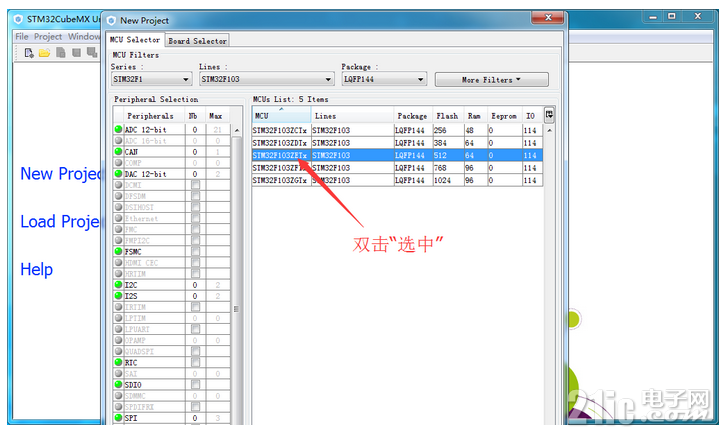
Task: Click the grey status dot for ADC 16-bit
Action: 118,140
